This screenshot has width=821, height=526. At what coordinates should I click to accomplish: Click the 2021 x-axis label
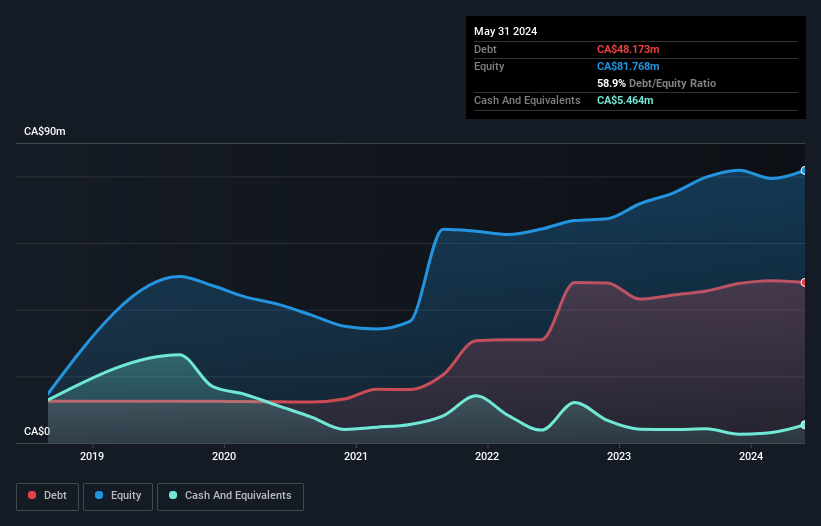click(x=356, y=456)
